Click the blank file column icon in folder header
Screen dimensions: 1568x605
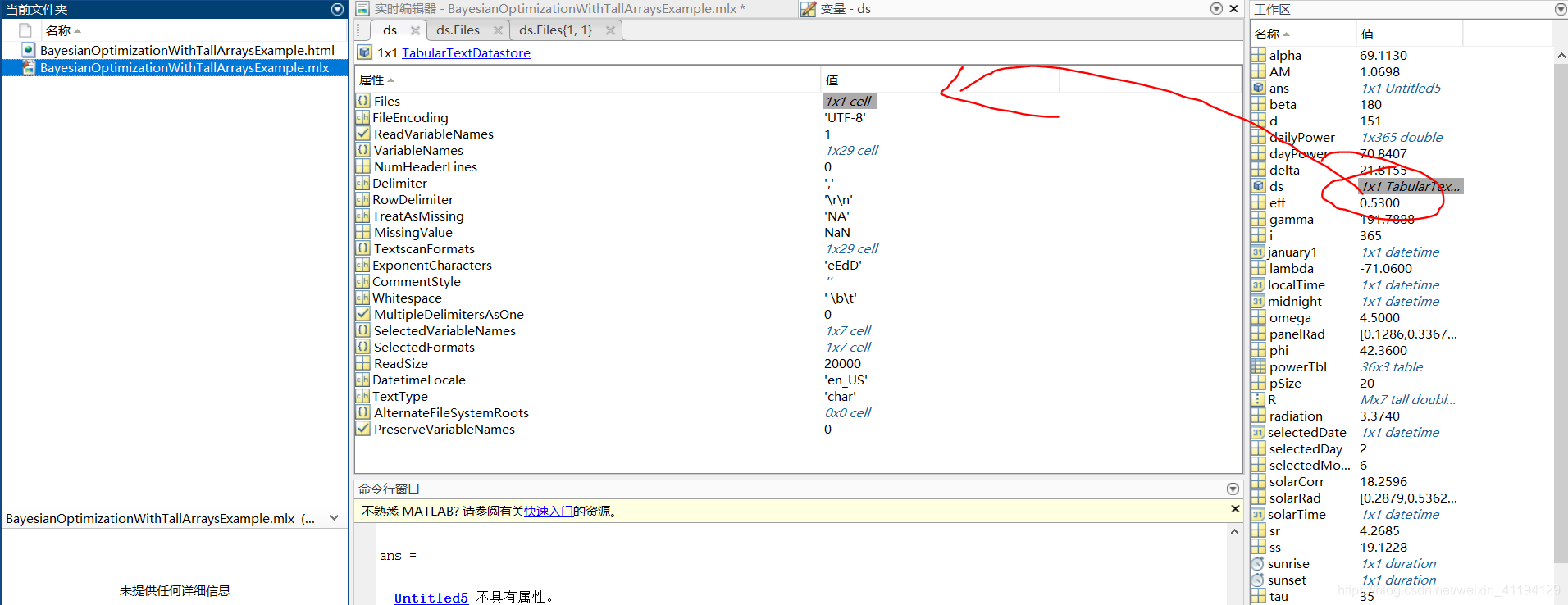pos(25,30)
